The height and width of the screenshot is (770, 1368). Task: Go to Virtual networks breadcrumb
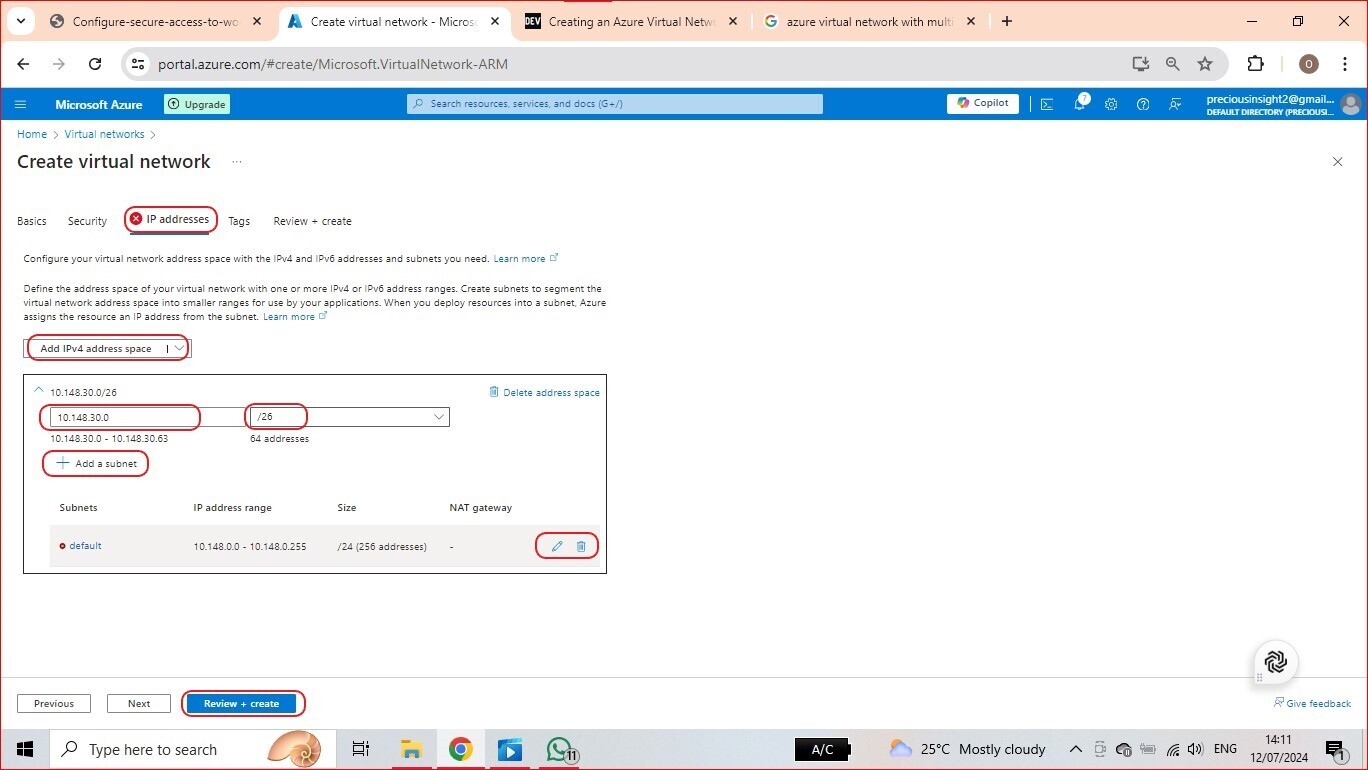click(105, 134)
